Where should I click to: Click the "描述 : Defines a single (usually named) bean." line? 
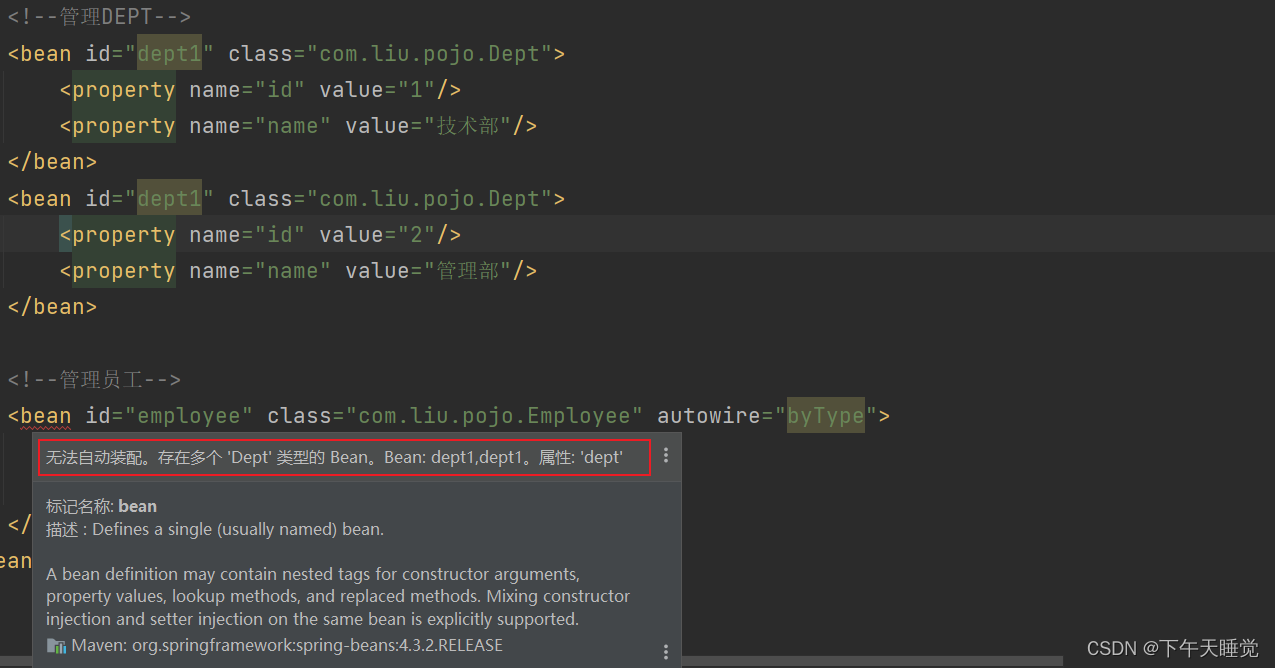(x=215, y=529)
